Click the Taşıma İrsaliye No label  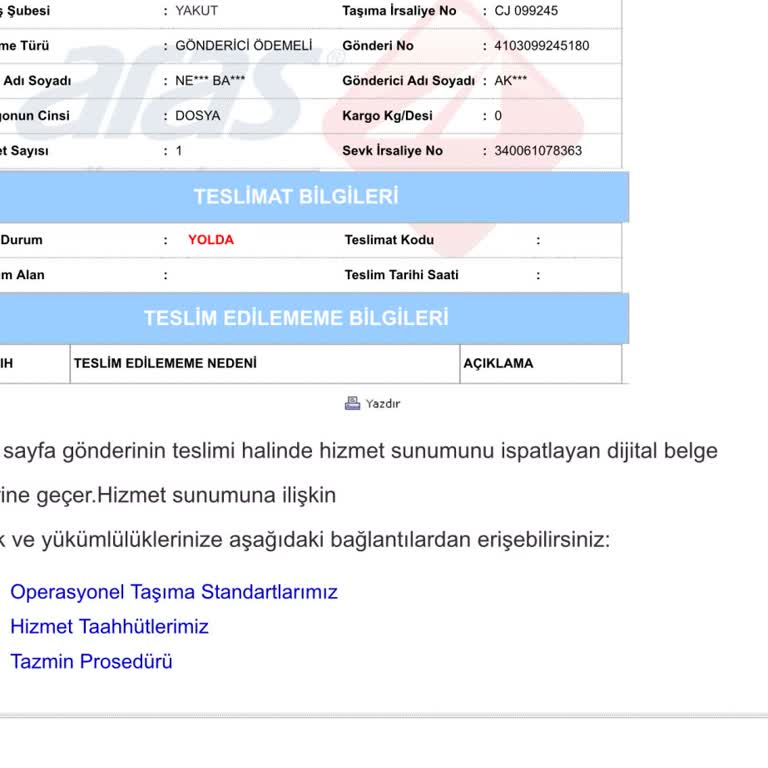399,10
